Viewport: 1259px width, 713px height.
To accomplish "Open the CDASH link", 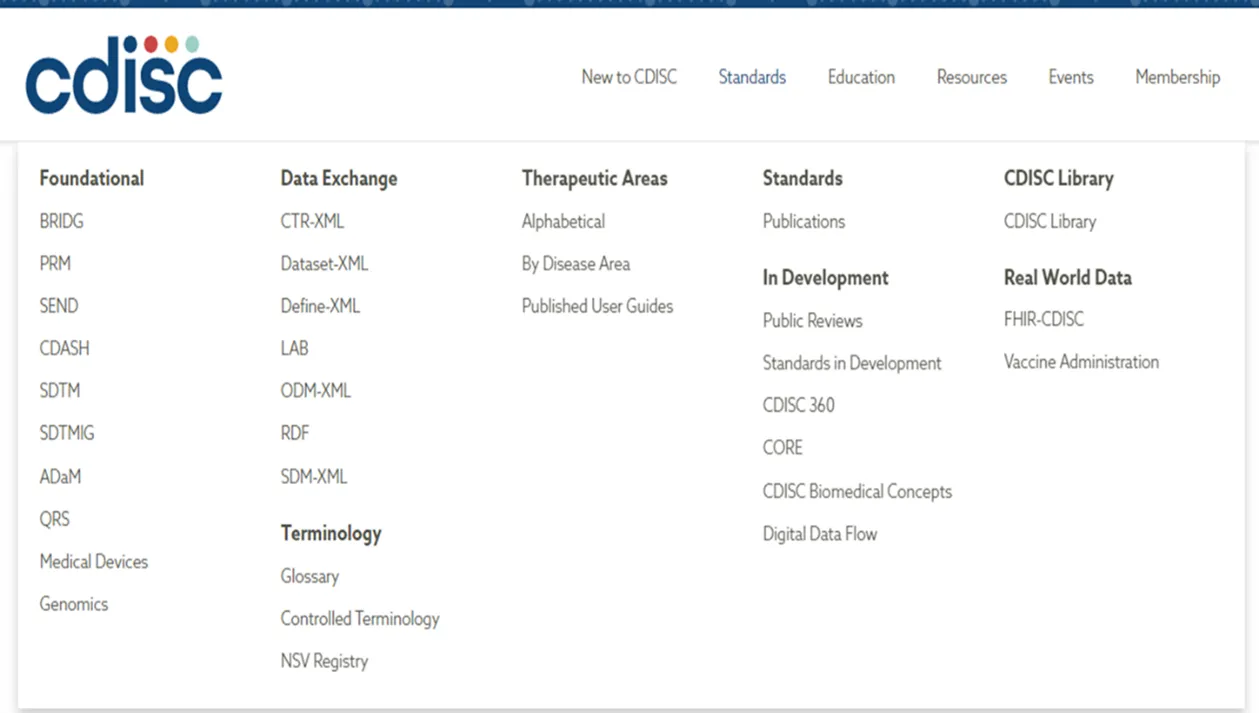I will pos(64,348).
